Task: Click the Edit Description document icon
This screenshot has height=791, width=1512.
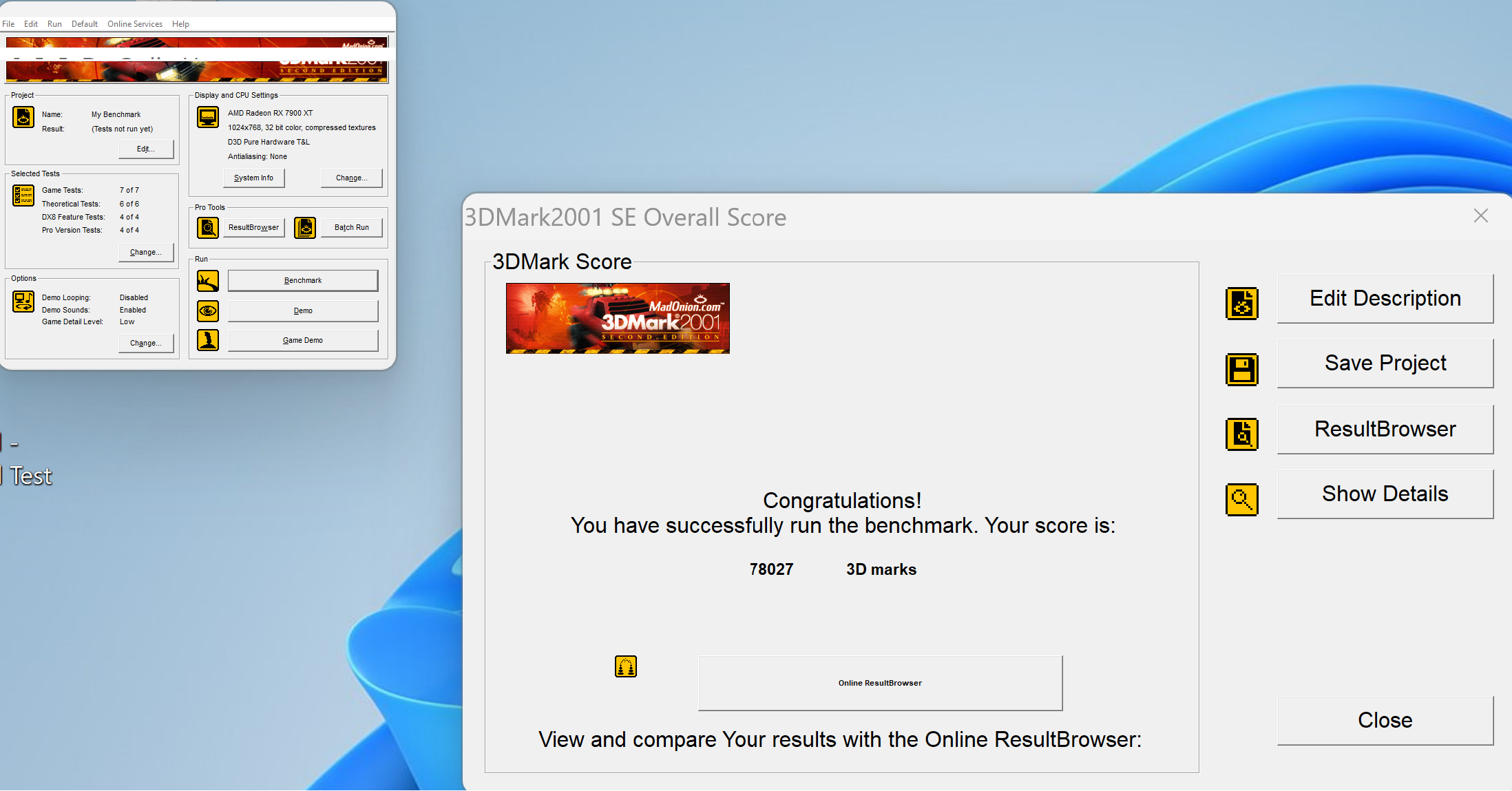Action: (x=1241, y=304)
